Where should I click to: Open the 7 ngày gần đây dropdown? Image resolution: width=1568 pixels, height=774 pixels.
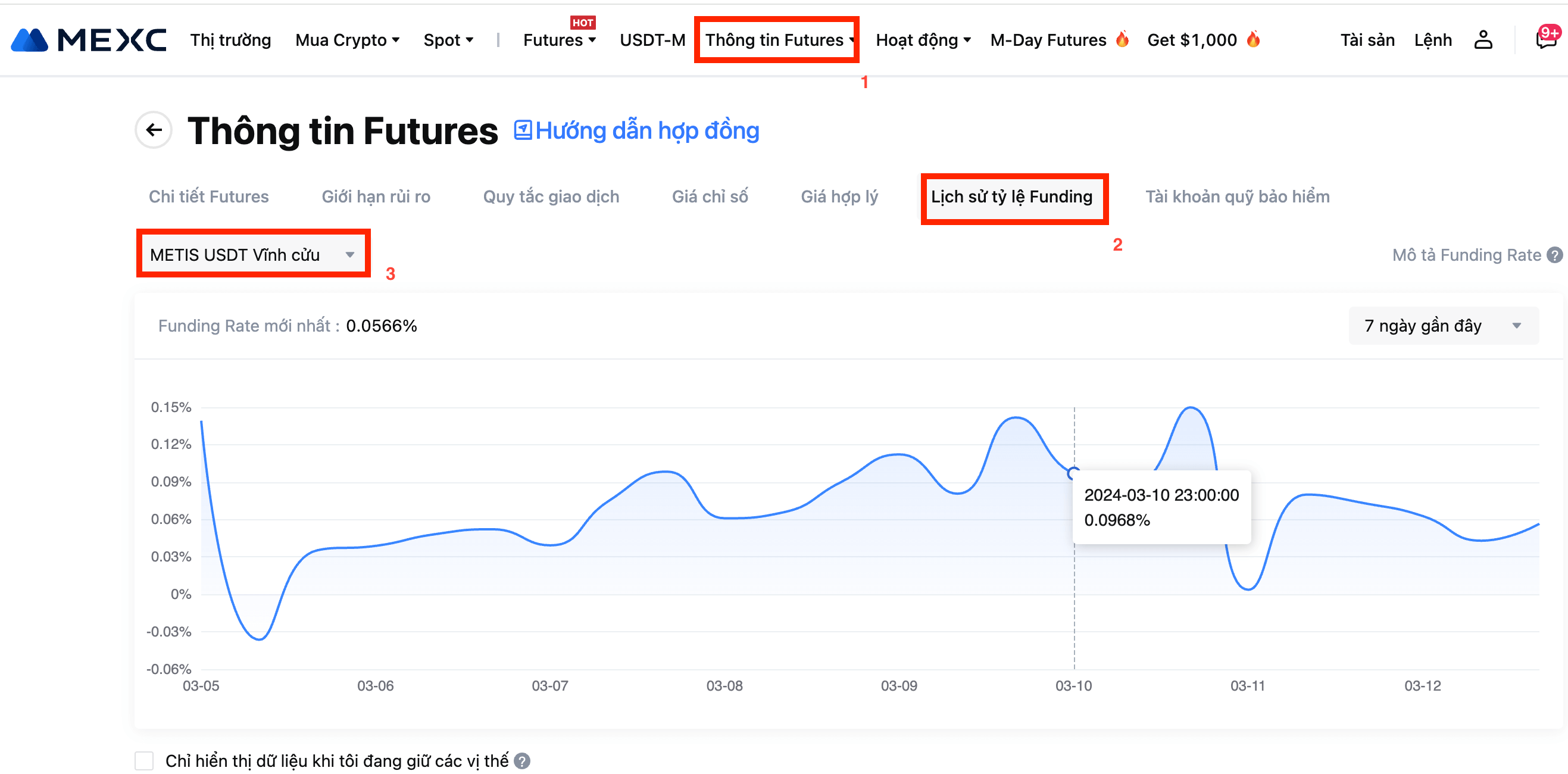click(x=1442, y=326)
